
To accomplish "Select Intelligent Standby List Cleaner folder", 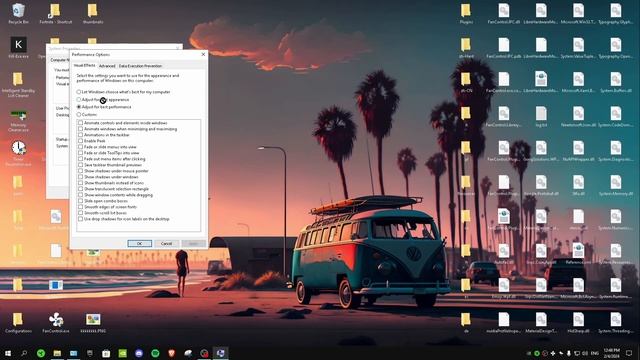I will click(x=18, y=84).
